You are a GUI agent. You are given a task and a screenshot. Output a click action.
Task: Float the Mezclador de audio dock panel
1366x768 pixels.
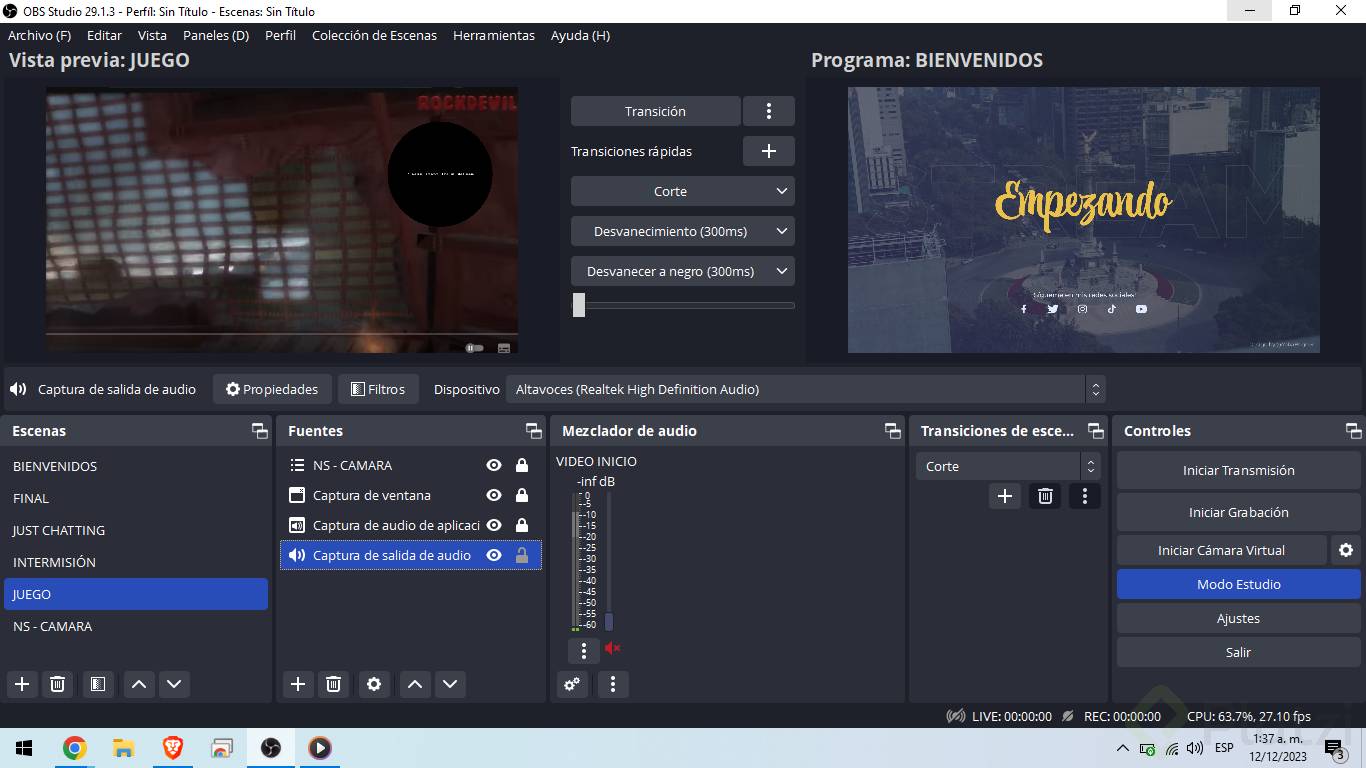[x=893, y=431]
